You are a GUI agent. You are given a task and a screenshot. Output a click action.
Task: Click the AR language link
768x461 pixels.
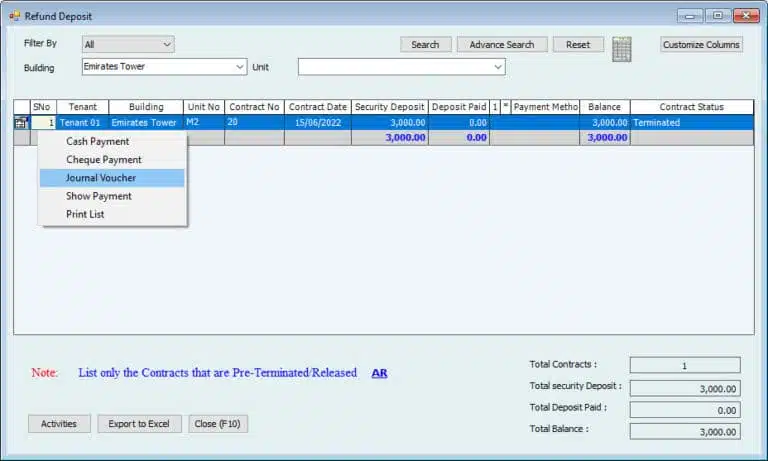coord(379,373)
